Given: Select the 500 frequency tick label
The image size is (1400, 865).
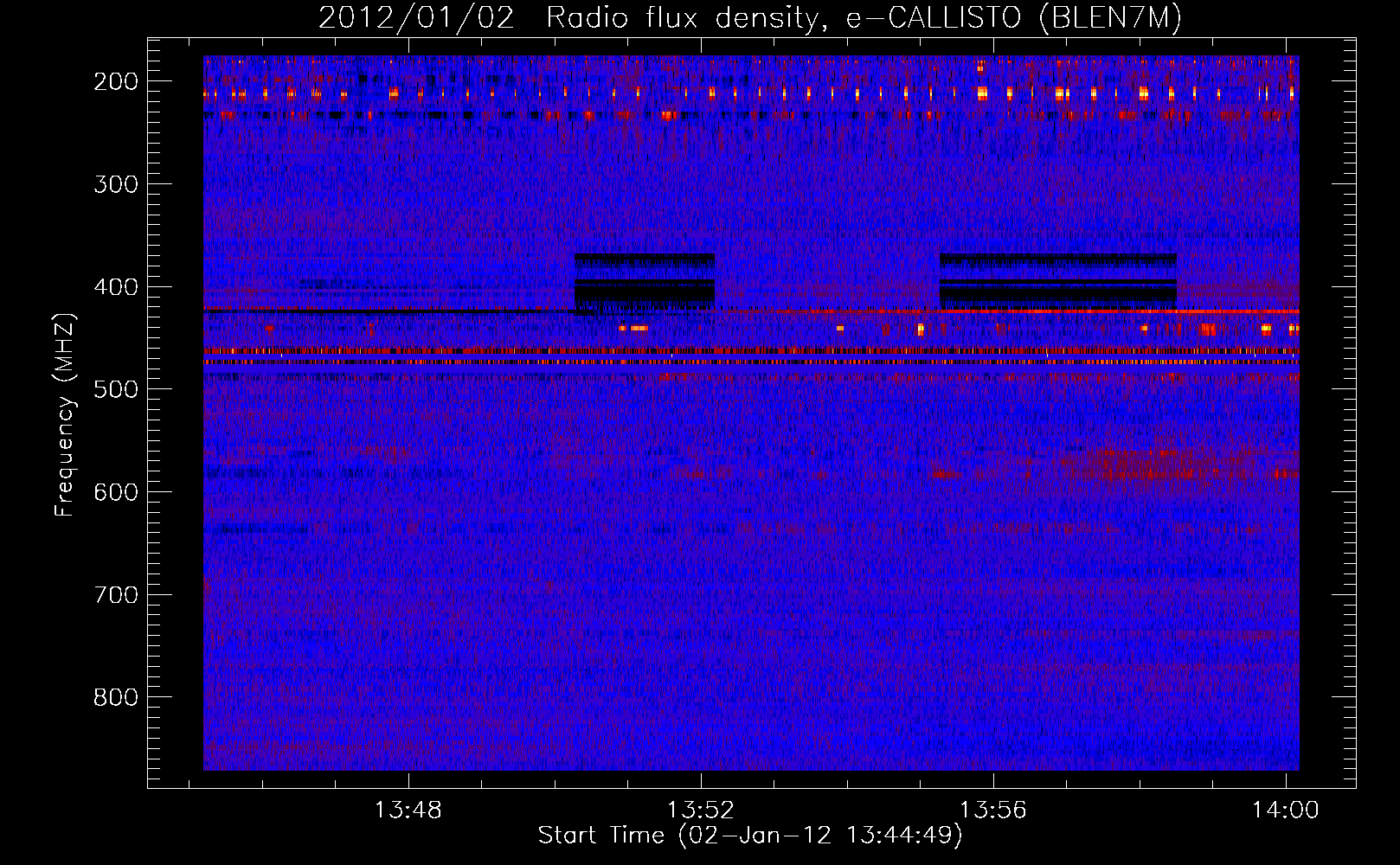Looking at the screenshot, I should (116, 389).
